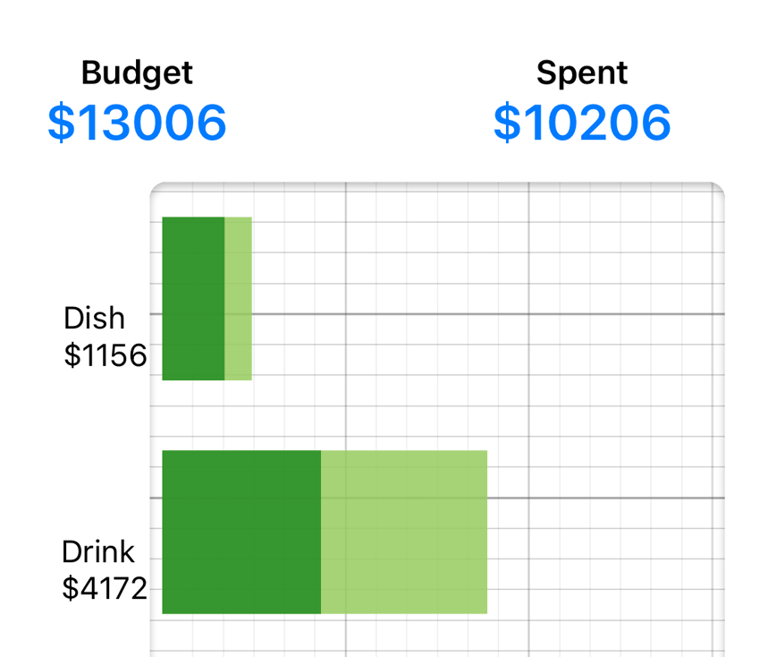
Task: Click the Spent heading label
Action: tap(582, 73)
